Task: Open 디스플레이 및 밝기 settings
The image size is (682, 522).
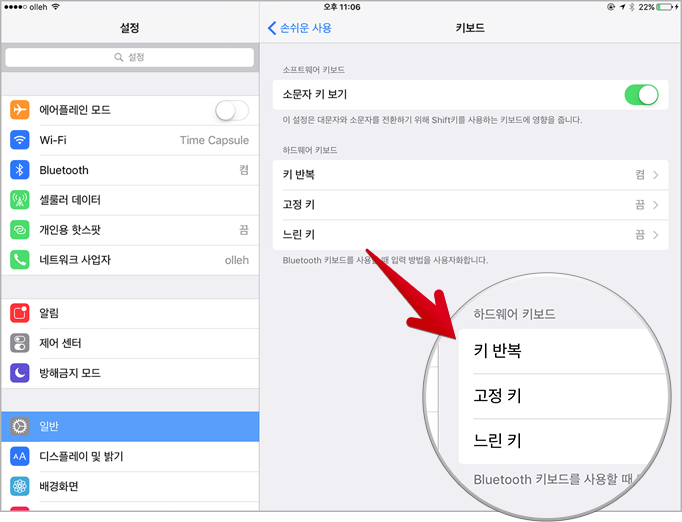Action: click(130, 457)
